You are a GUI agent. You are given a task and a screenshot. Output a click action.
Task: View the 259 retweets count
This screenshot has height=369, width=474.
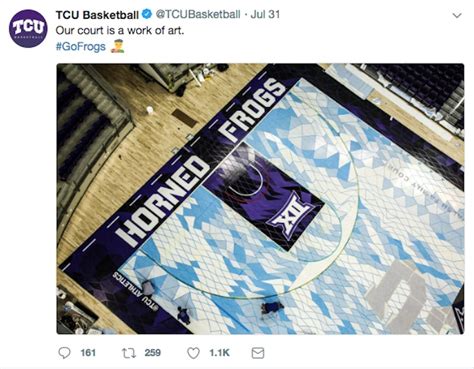point(153,353)
